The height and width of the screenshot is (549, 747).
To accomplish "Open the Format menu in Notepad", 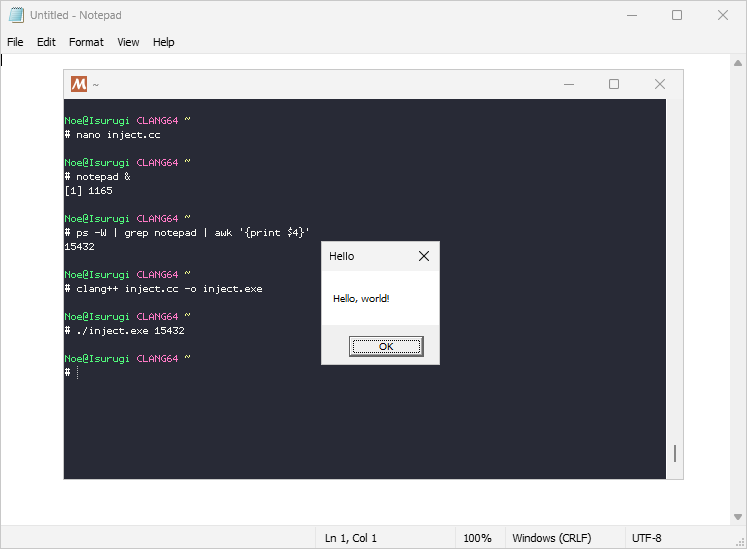I will click(86, 42).
